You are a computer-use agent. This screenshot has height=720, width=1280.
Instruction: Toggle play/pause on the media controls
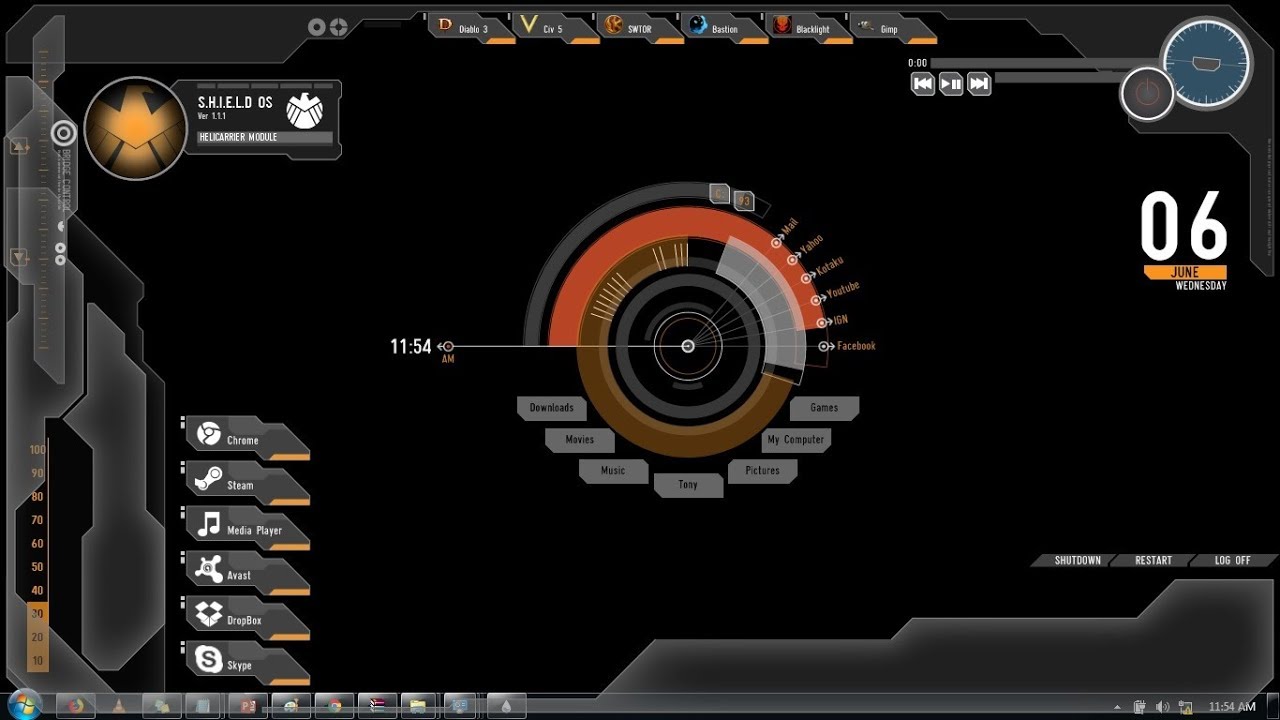click(950, 84)
